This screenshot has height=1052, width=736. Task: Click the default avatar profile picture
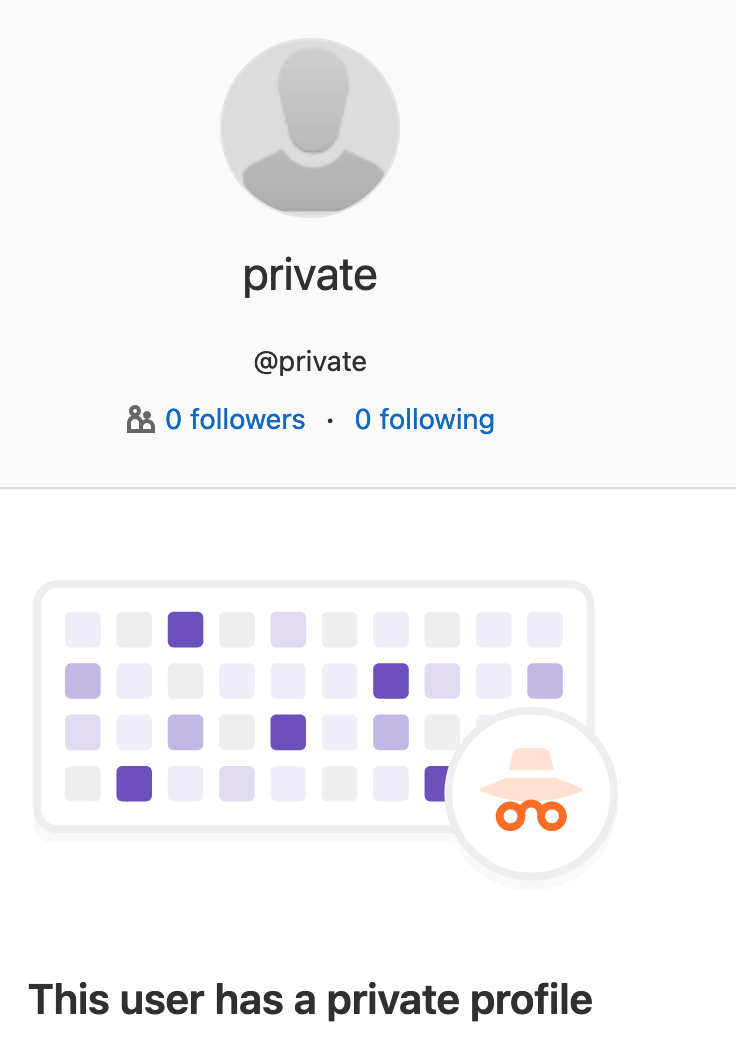click(310, 127)
